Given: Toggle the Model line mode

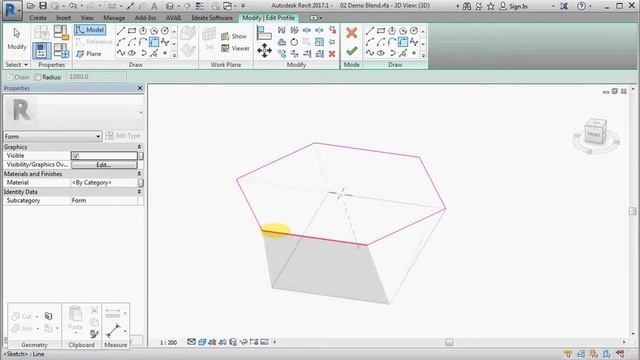Looking at the screenshot, I should pyautogui.click(x=90, y=30).
